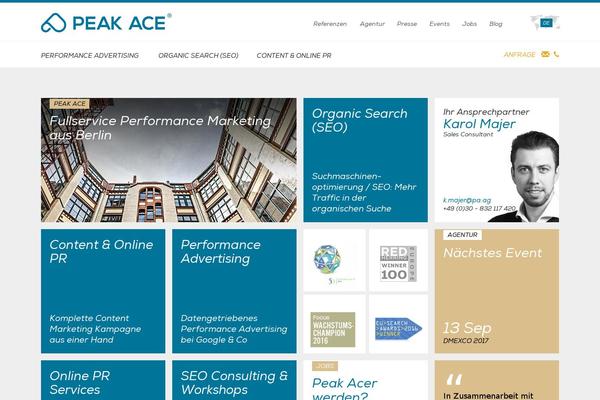Open the quote tile 'In Zusammenarbeit mit'
Viewport: 600px width, 400px height.
pyautogui.click(x=497, y=380)
